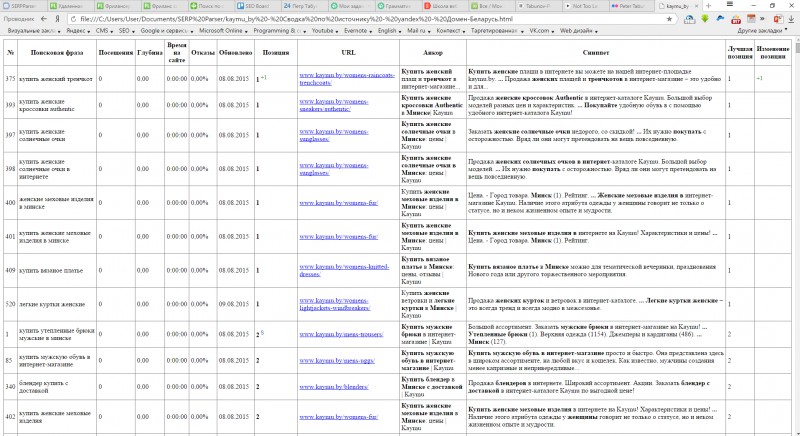Click the 'Поисковая фраза' column header

(x=57, y=53)
